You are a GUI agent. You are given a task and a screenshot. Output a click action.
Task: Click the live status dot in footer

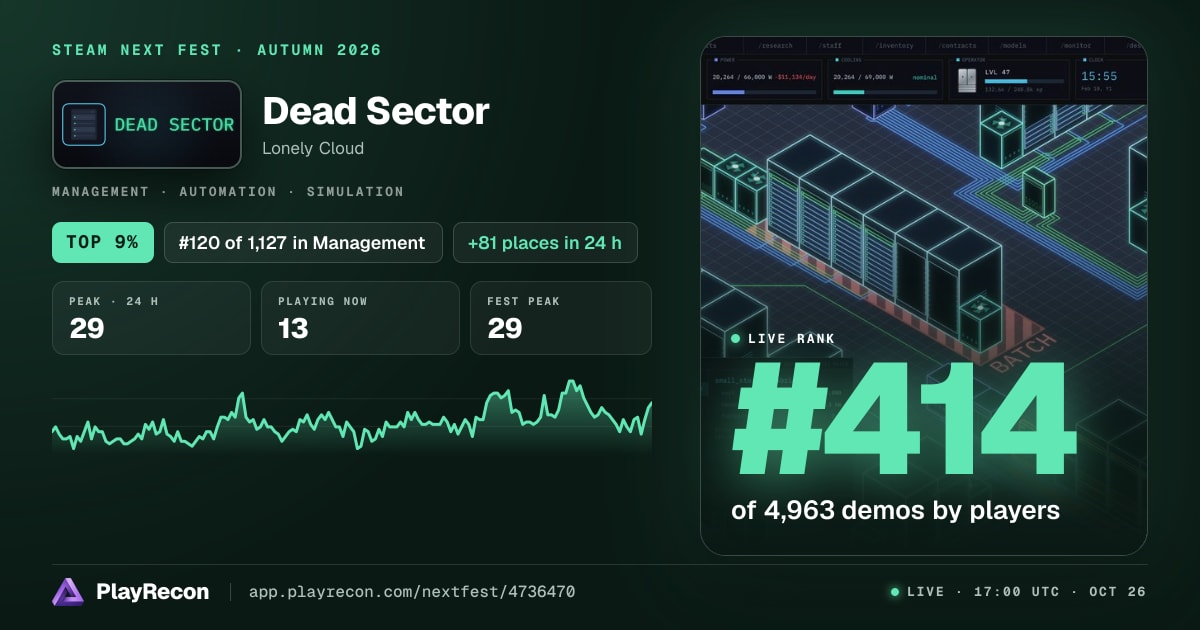(895, 592)
